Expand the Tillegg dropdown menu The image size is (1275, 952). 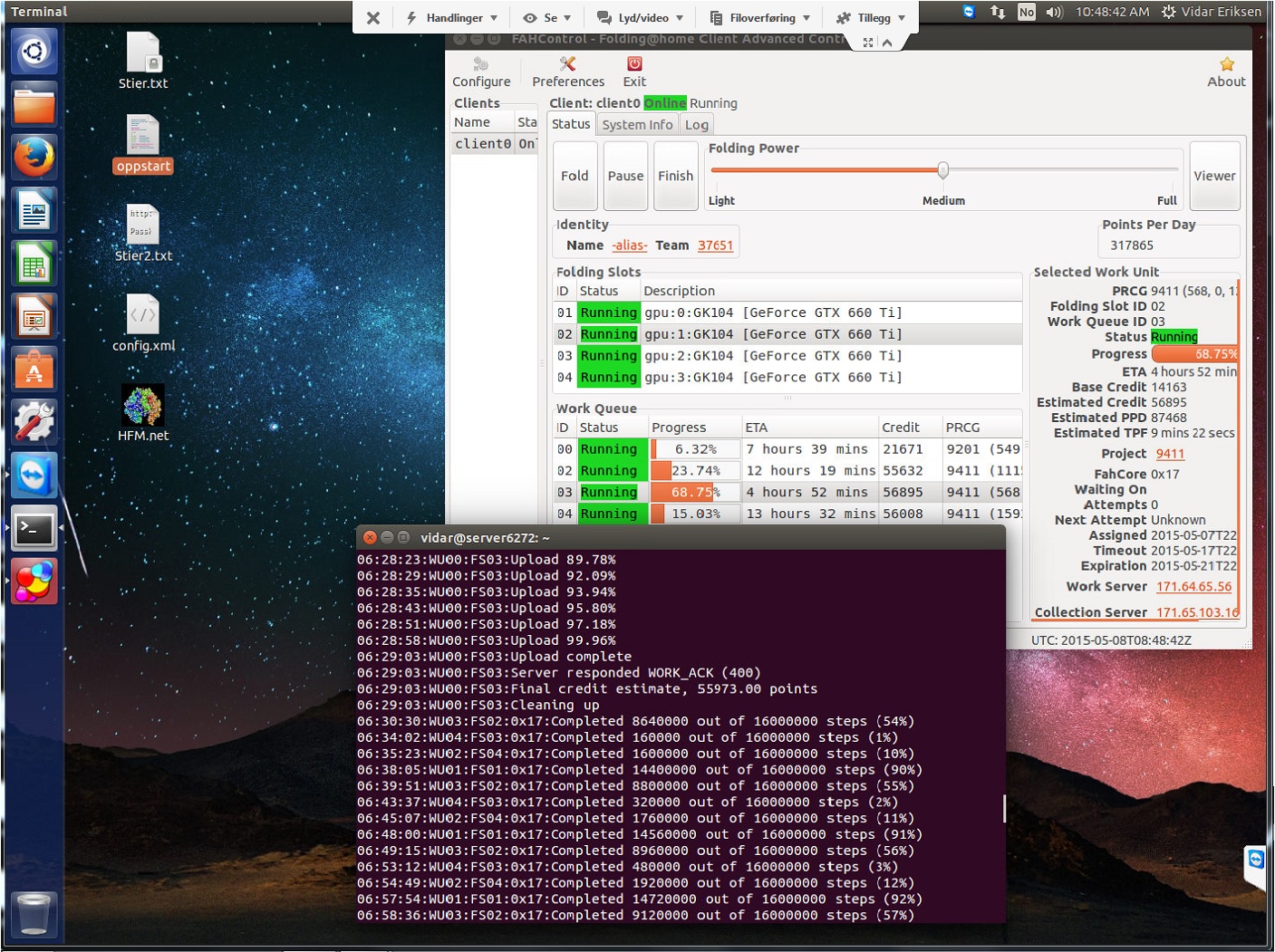tap(871, 18)
